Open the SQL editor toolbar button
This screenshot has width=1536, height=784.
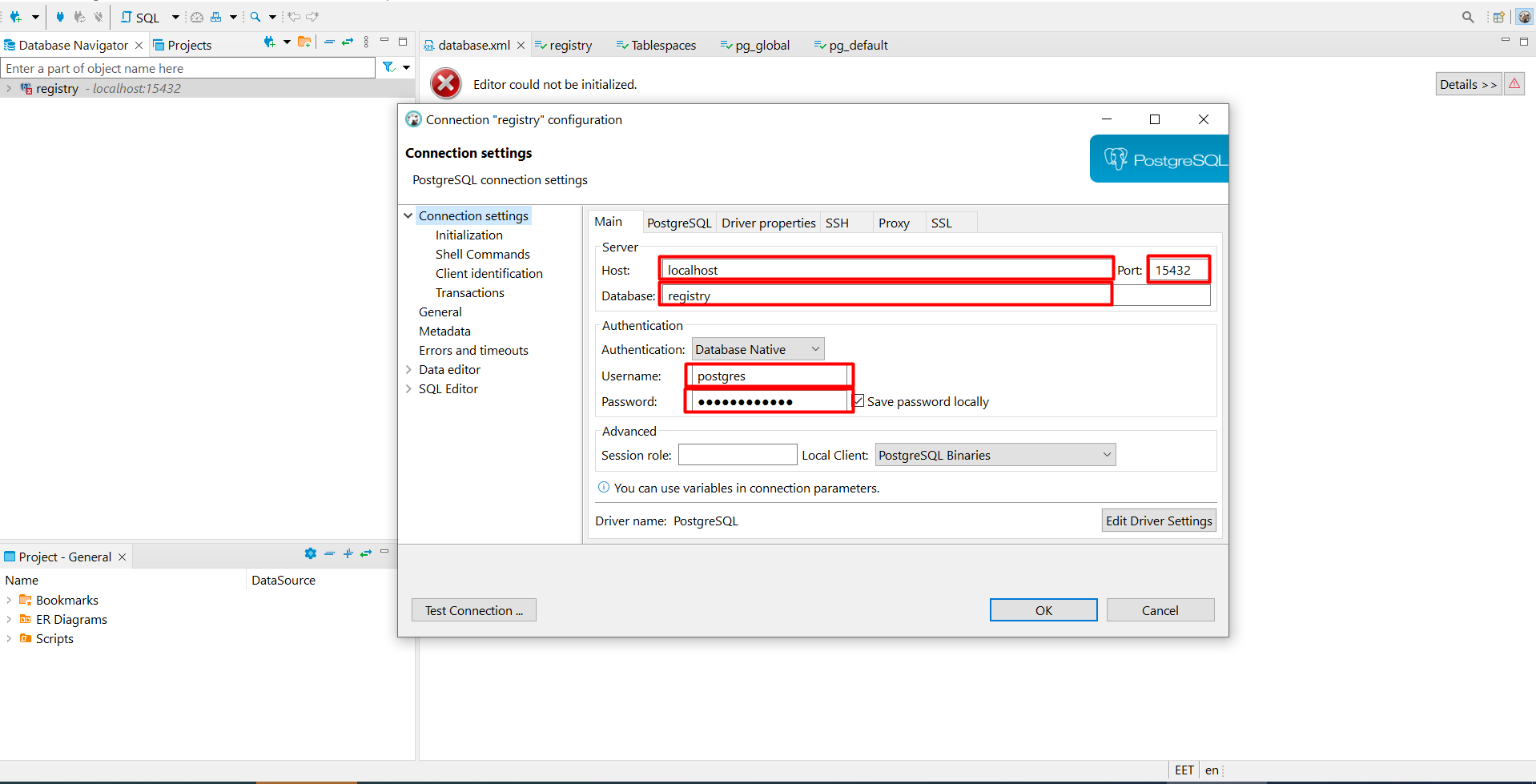tap(140, 17)
